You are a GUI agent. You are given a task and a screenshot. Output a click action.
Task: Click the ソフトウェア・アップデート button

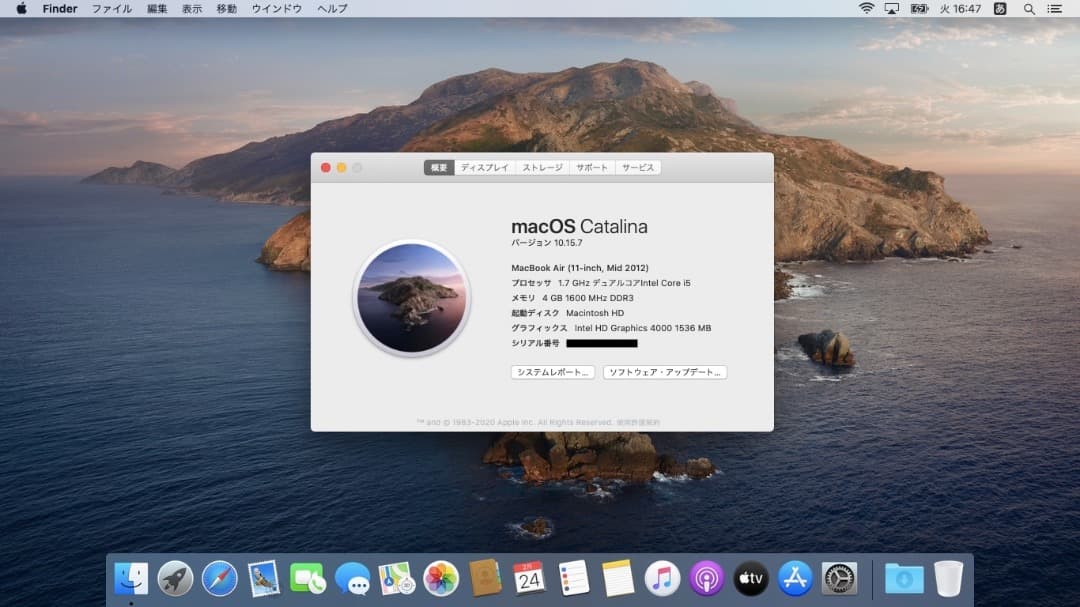[x=665, y=373]
